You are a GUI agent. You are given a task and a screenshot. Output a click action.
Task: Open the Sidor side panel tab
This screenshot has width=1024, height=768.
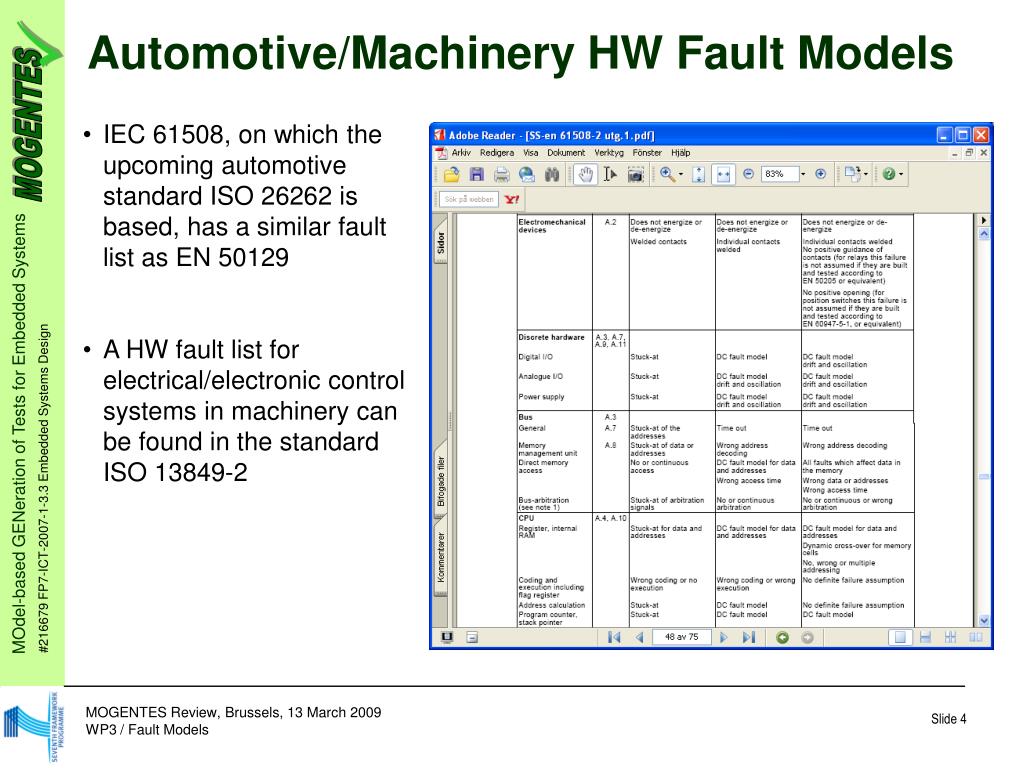[441, 241]
